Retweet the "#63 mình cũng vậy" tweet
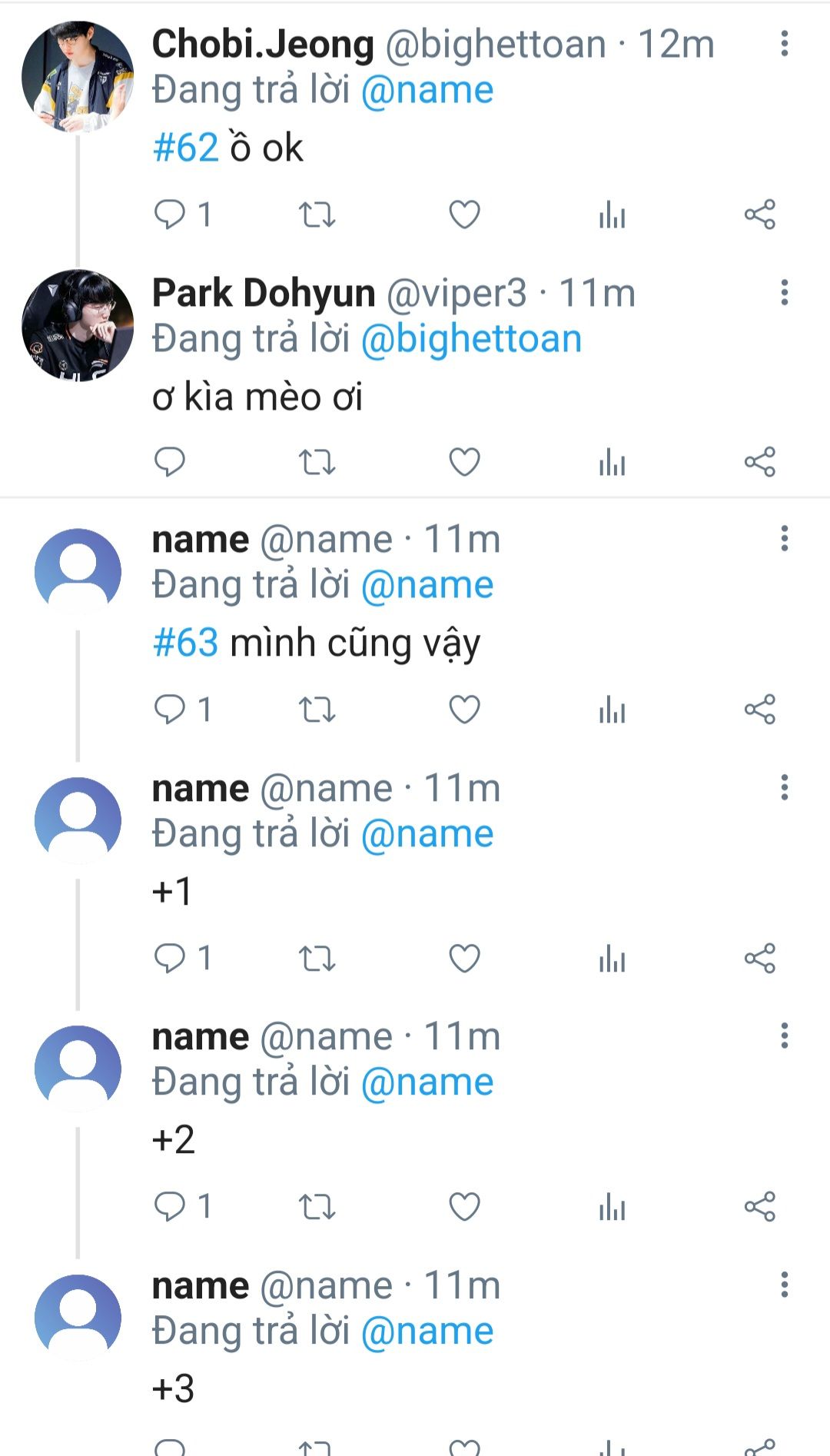The image size is (830, 1456). tap(317, 710)
